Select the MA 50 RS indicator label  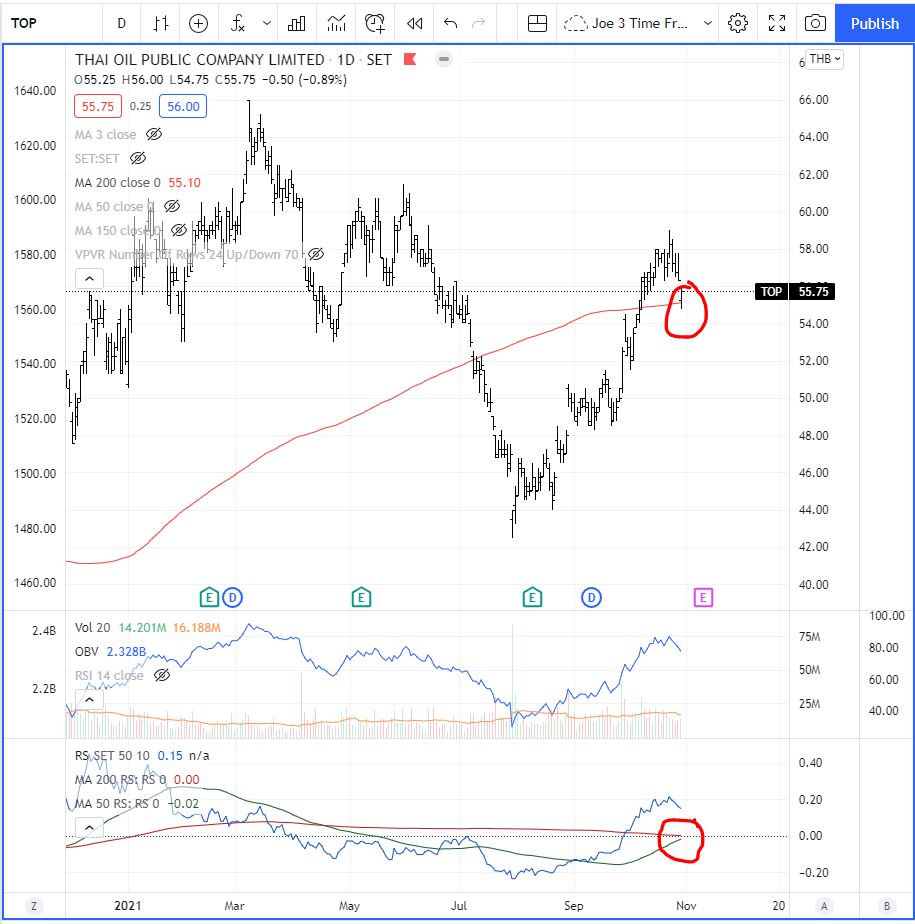coord(117,804)
